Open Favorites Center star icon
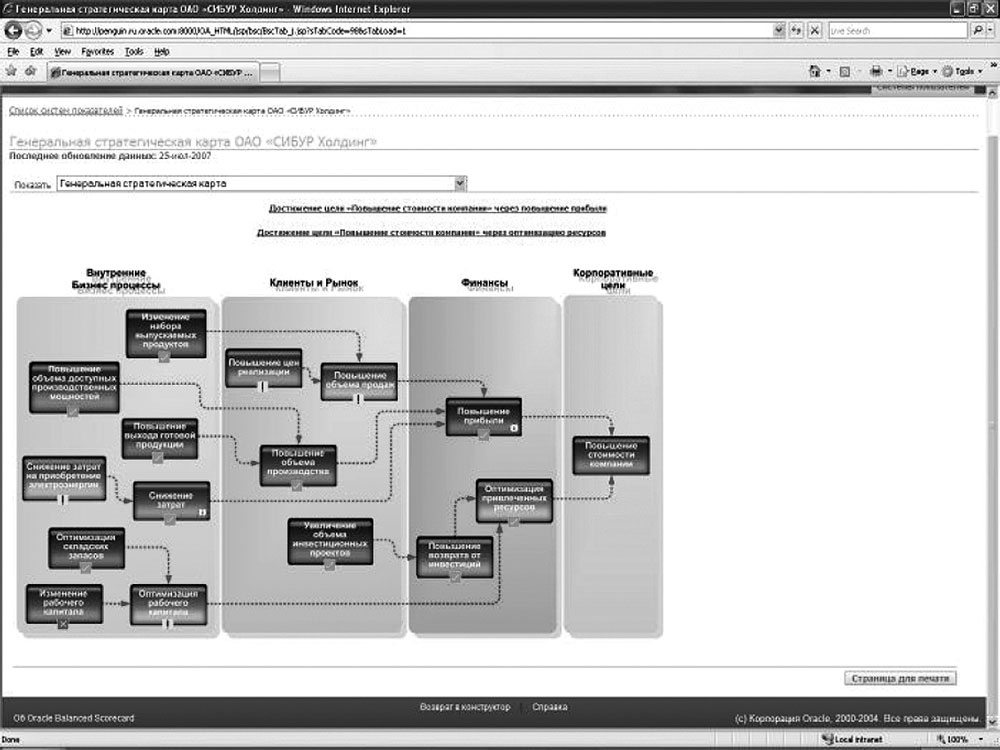 11,71
